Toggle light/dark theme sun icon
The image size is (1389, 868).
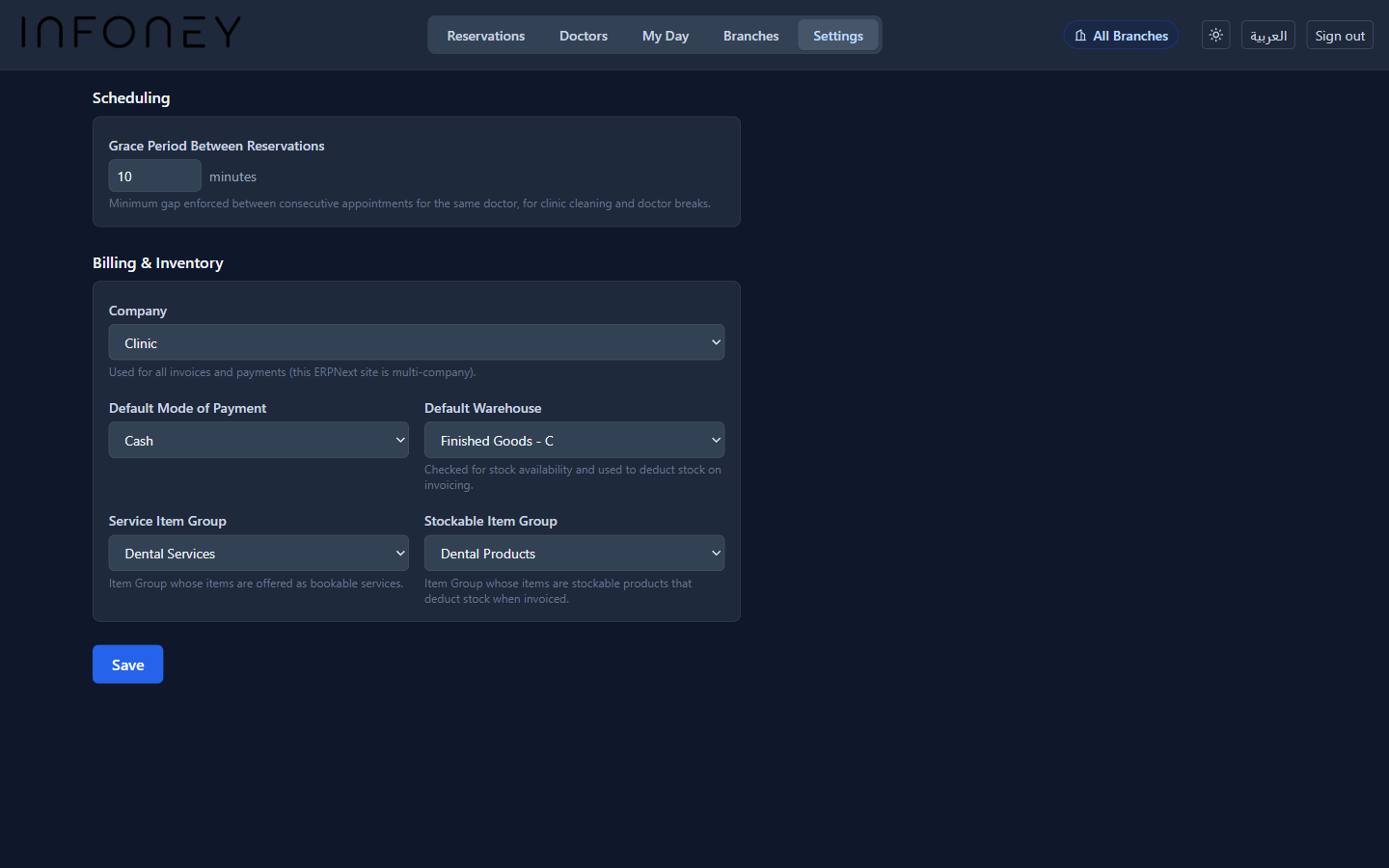coord(1215,35)
